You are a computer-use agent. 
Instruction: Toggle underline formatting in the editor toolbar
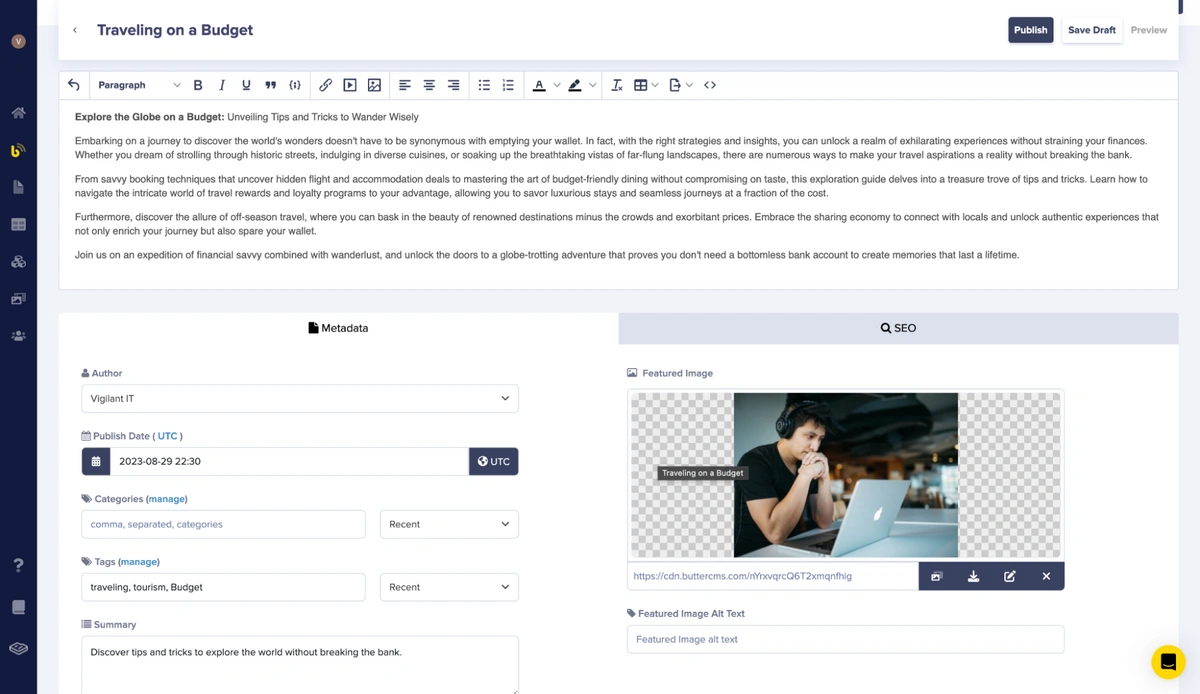pyautogui.click(x=246, y=85)
